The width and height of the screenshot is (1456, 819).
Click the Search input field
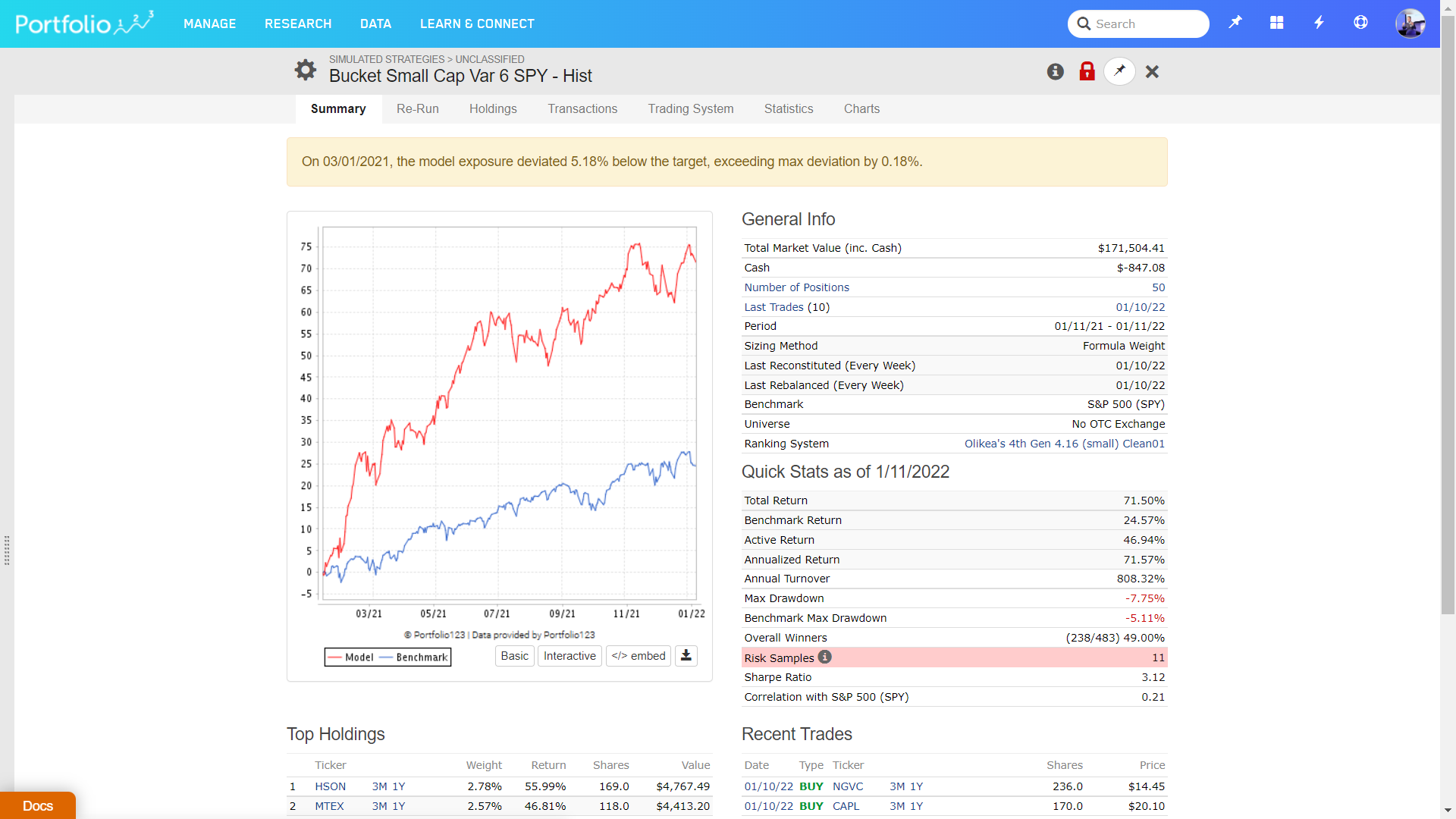click(1145, 24)
